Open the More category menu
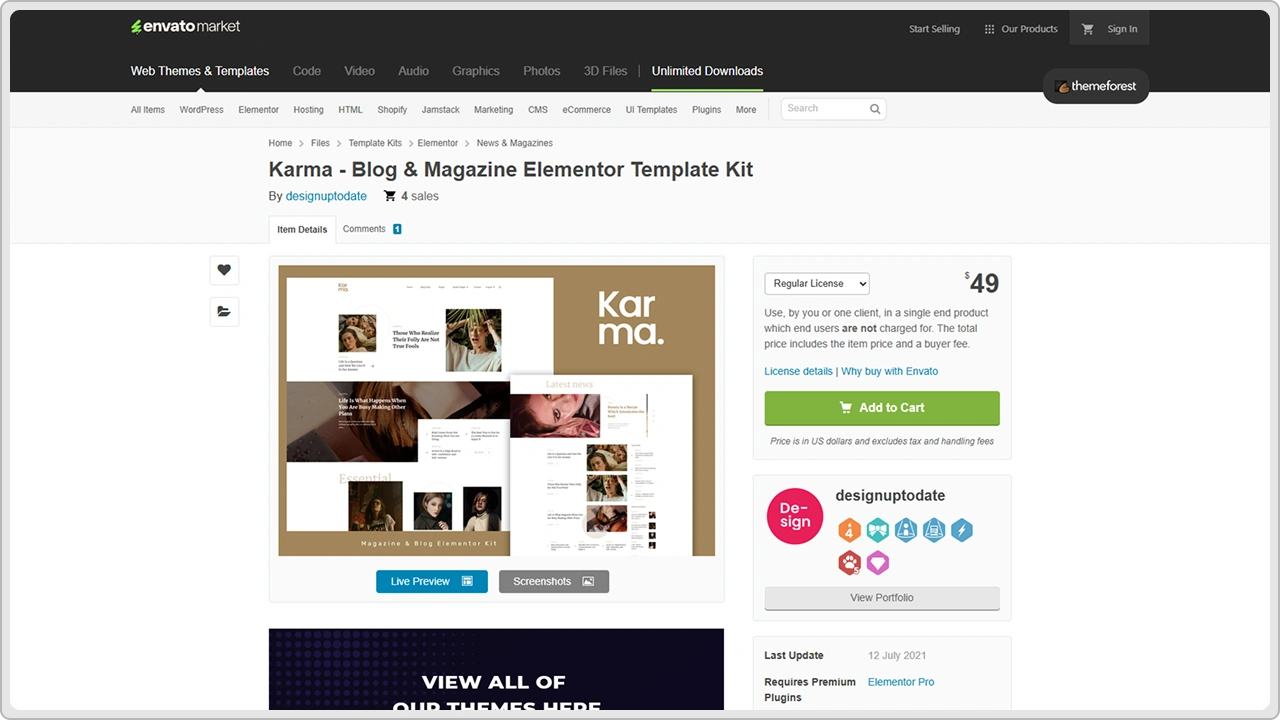This screenshot has height=720, width=1280. [x=746, y=110]
